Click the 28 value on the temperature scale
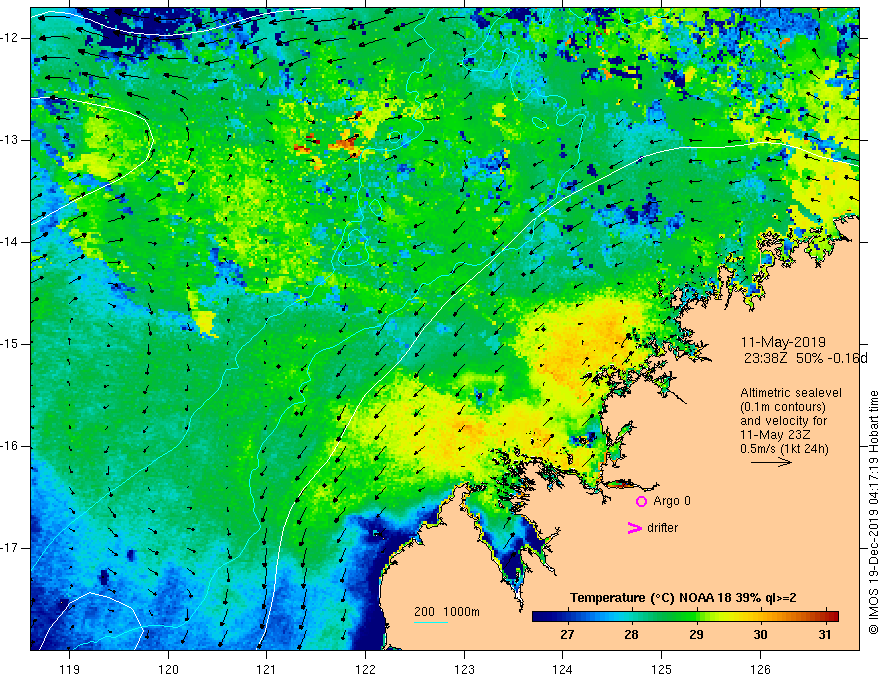 pos(631,635)
